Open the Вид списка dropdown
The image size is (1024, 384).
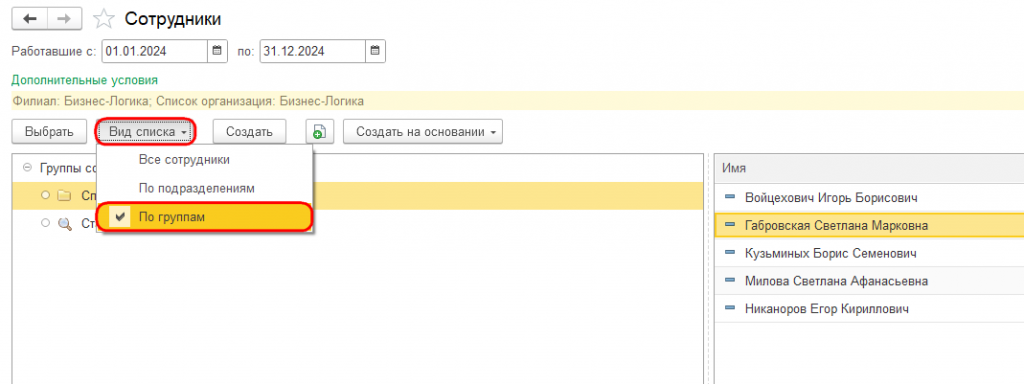[x=146, y=132]
